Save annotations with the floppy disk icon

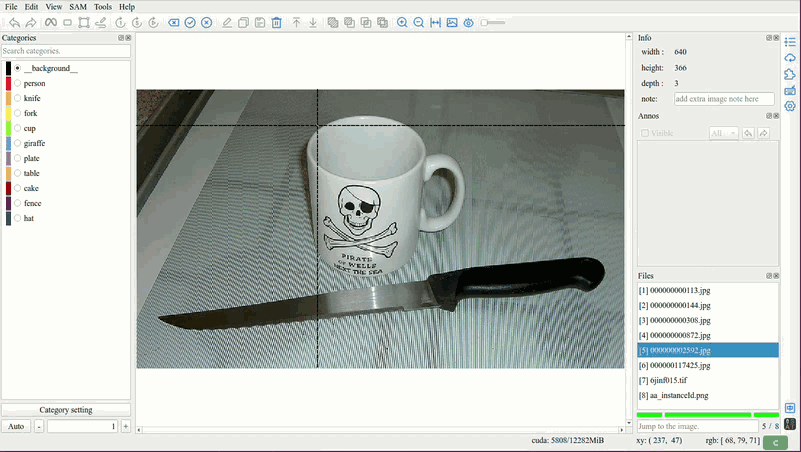[x=260, y=22]
